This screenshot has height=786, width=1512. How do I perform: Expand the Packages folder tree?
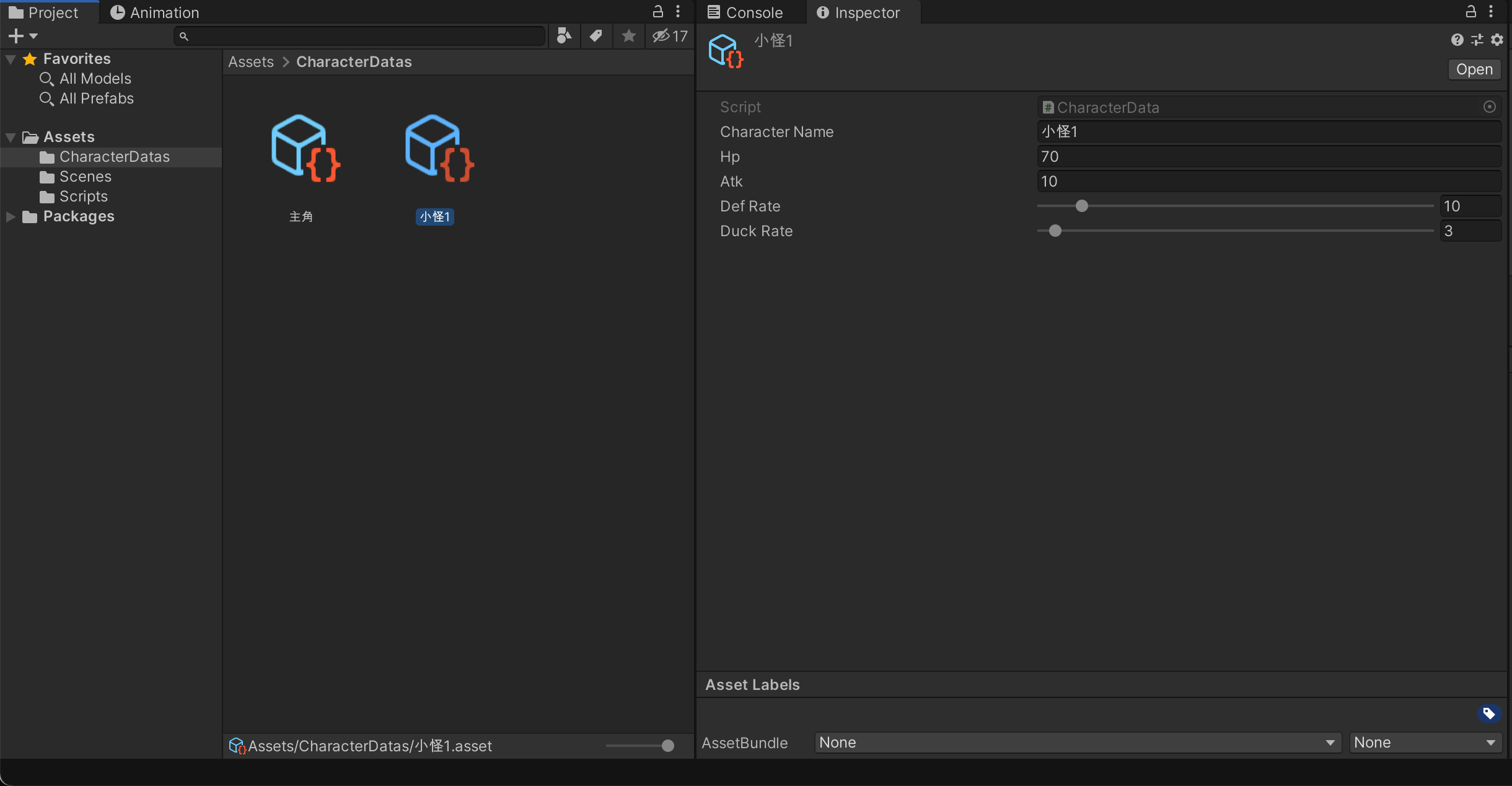pyautogui.click(x=11, y=216)
